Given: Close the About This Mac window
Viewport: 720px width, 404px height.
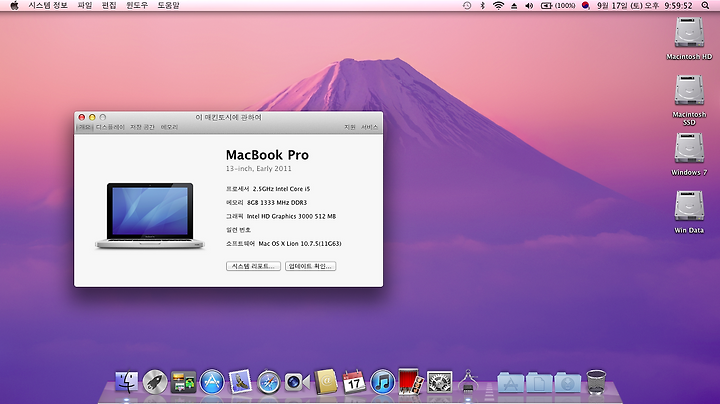Looking at the screenshot, I should [82, 118].
